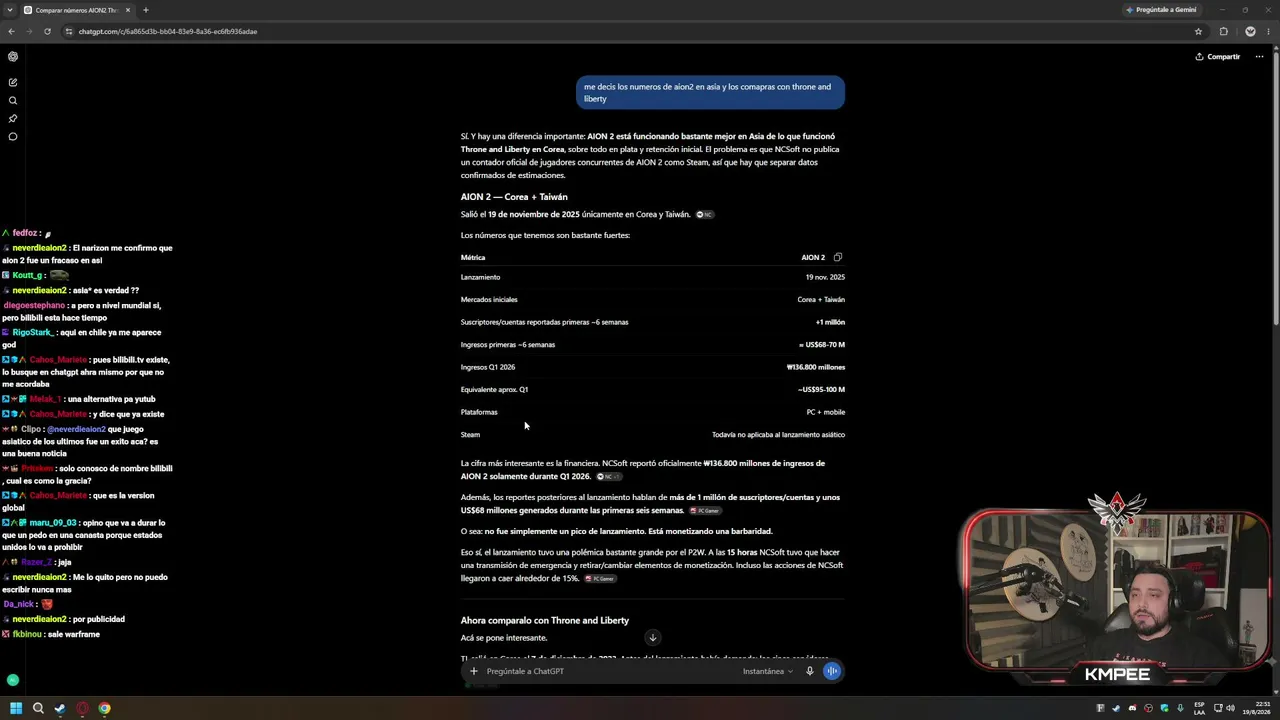
Task: Open Windows taskbar search
Action: [38, 708]
